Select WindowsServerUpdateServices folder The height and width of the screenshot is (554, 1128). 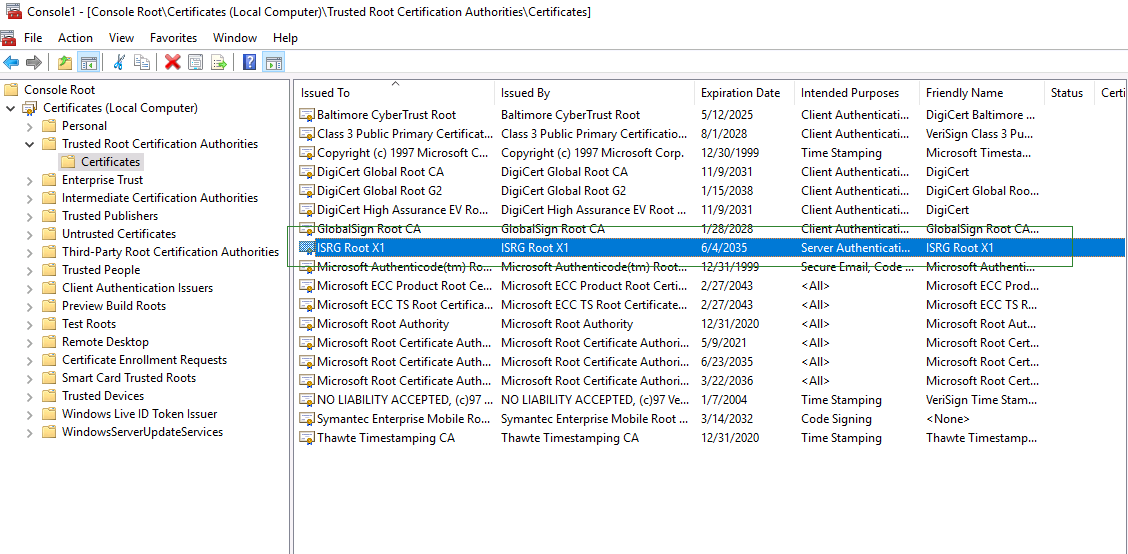coord(142,432)
